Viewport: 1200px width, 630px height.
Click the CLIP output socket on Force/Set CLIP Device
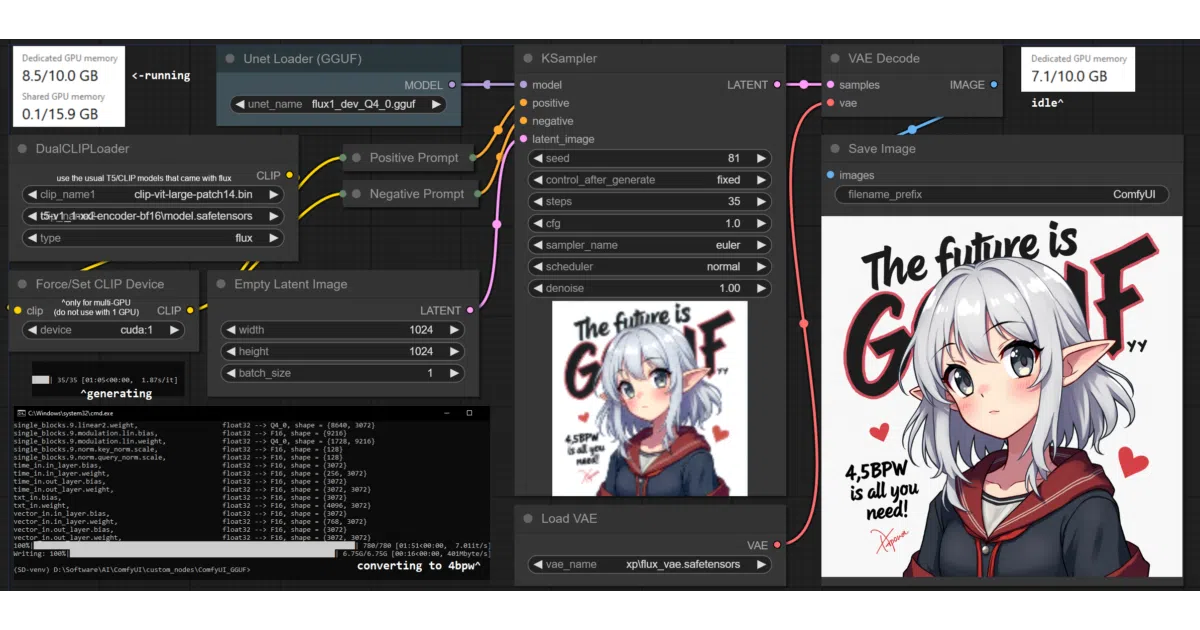(x=190, y=310)
